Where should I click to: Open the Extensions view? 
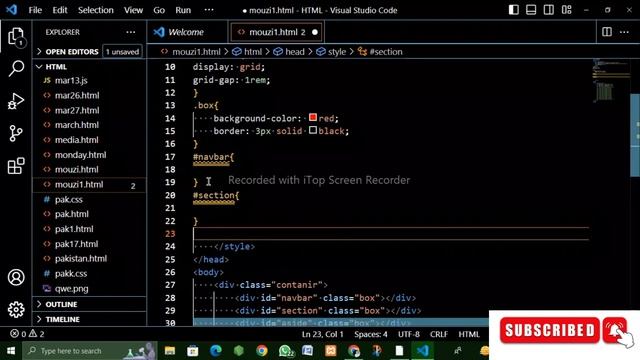point(16,166)
